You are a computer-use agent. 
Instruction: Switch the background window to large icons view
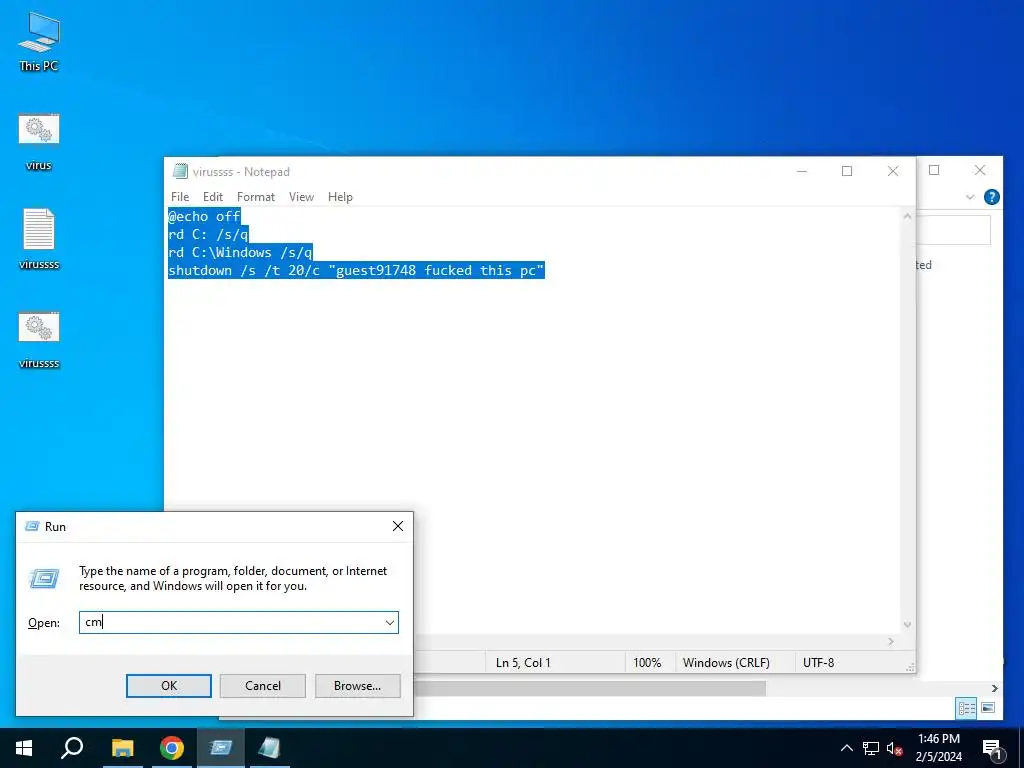(x=987, y=708)
